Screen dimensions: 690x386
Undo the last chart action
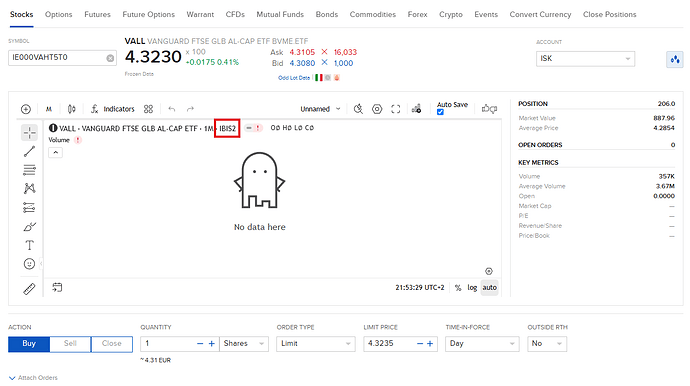pos(172,109)
